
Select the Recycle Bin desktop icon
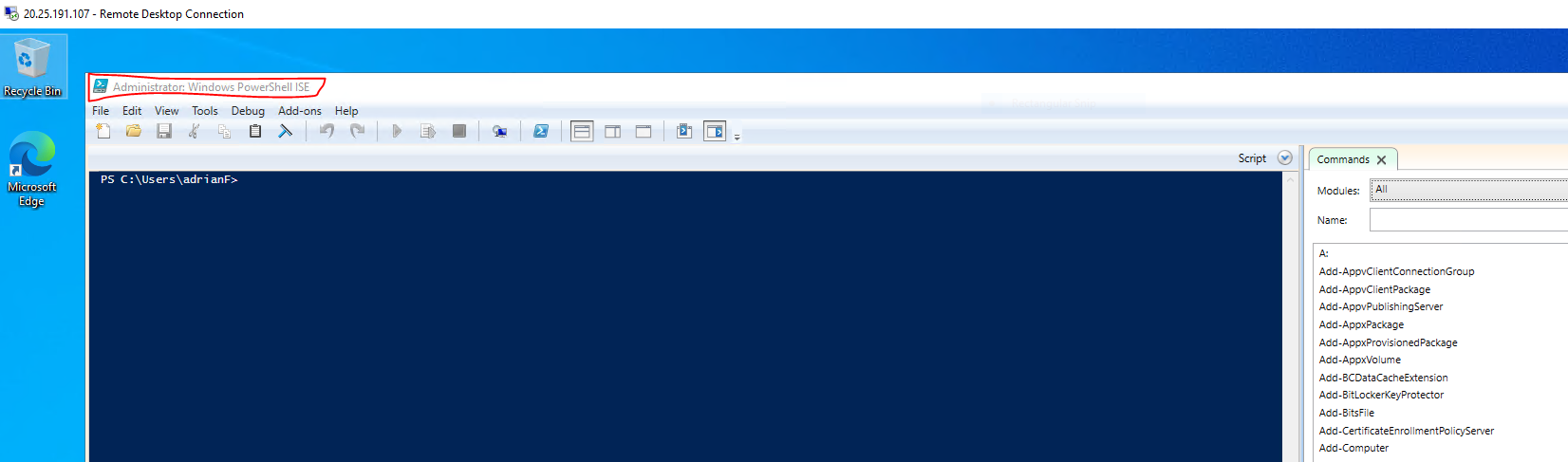pos(33,67)
